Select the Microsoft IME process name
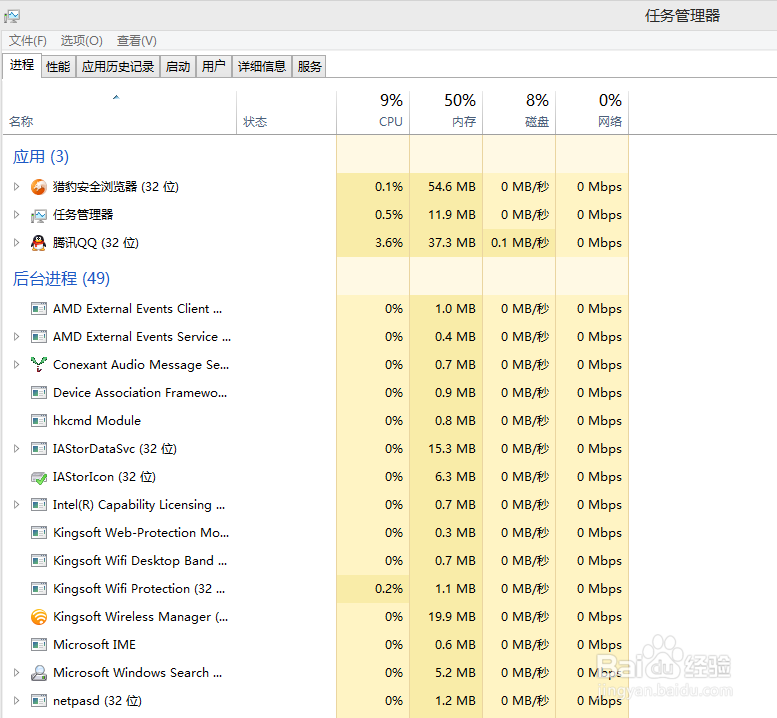Image resolution: width=777 pixels, height=718 pixels. (95, 645)
